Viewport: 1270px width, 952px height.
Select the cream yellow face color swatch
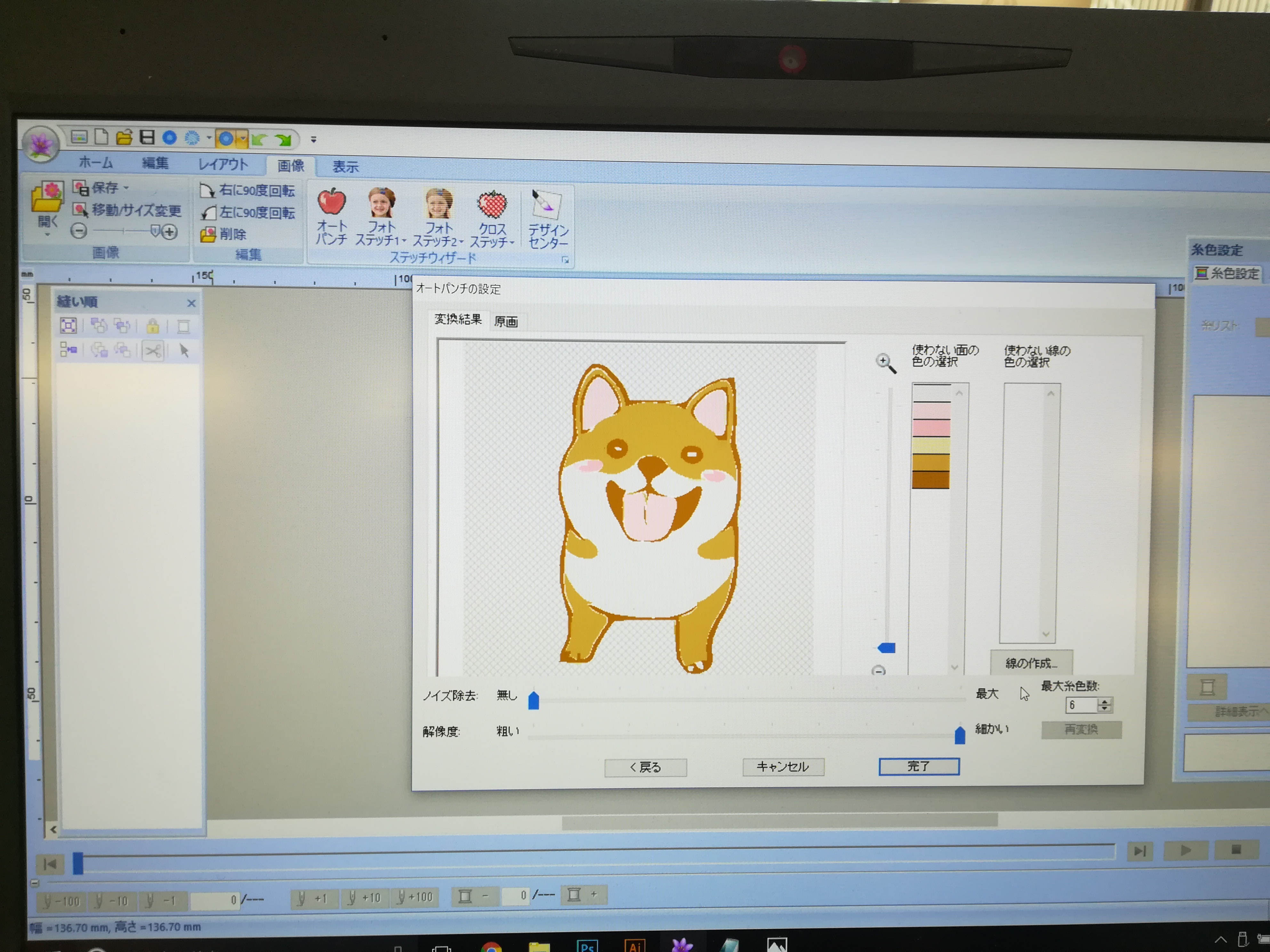931,446
